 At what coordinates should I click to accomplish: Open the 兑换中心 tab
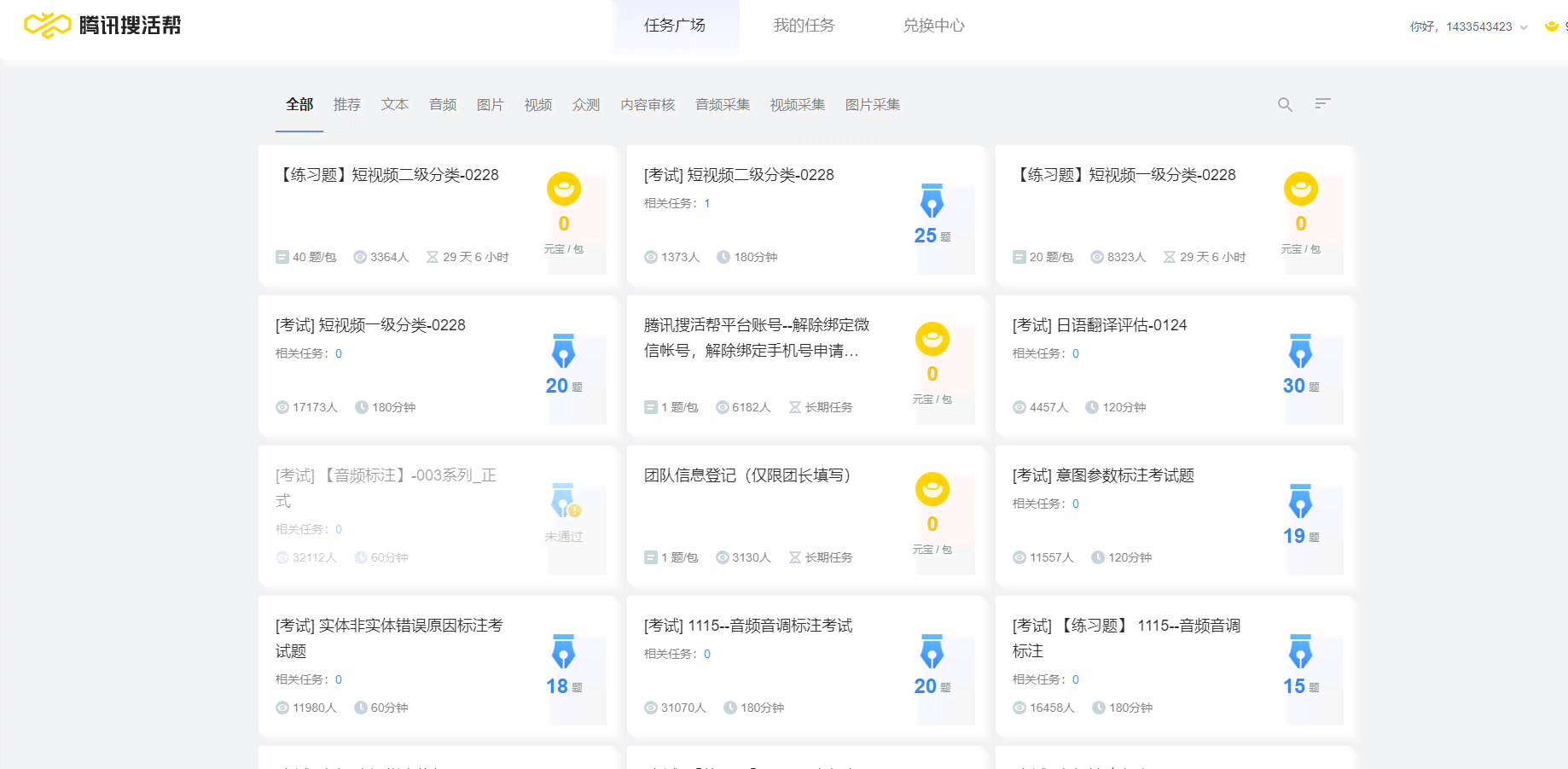pyautogui.click(x=934, y=26)
